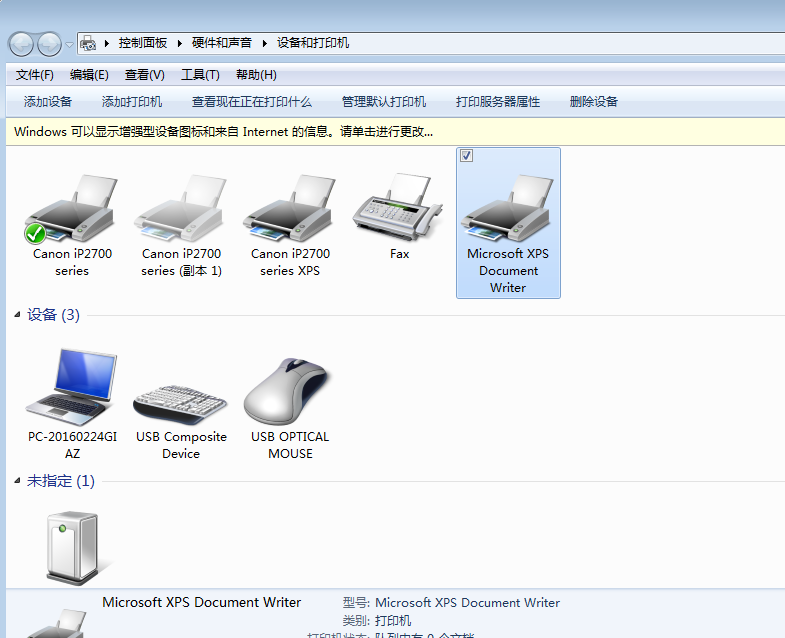Open the 工具(T) menu

tap(200, 75)
